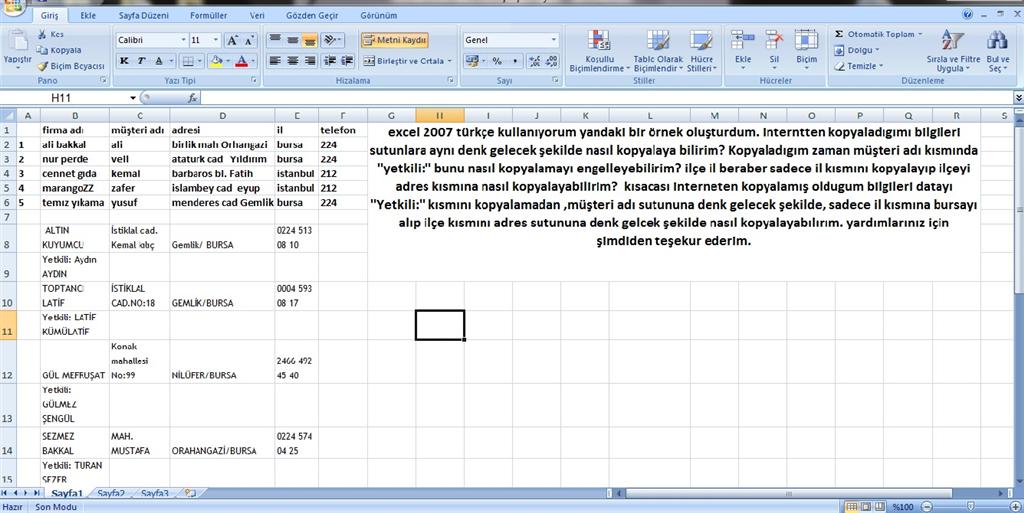1024x513 pixels.
Task: Click the Temizle clear button
Action: [859, 66]
